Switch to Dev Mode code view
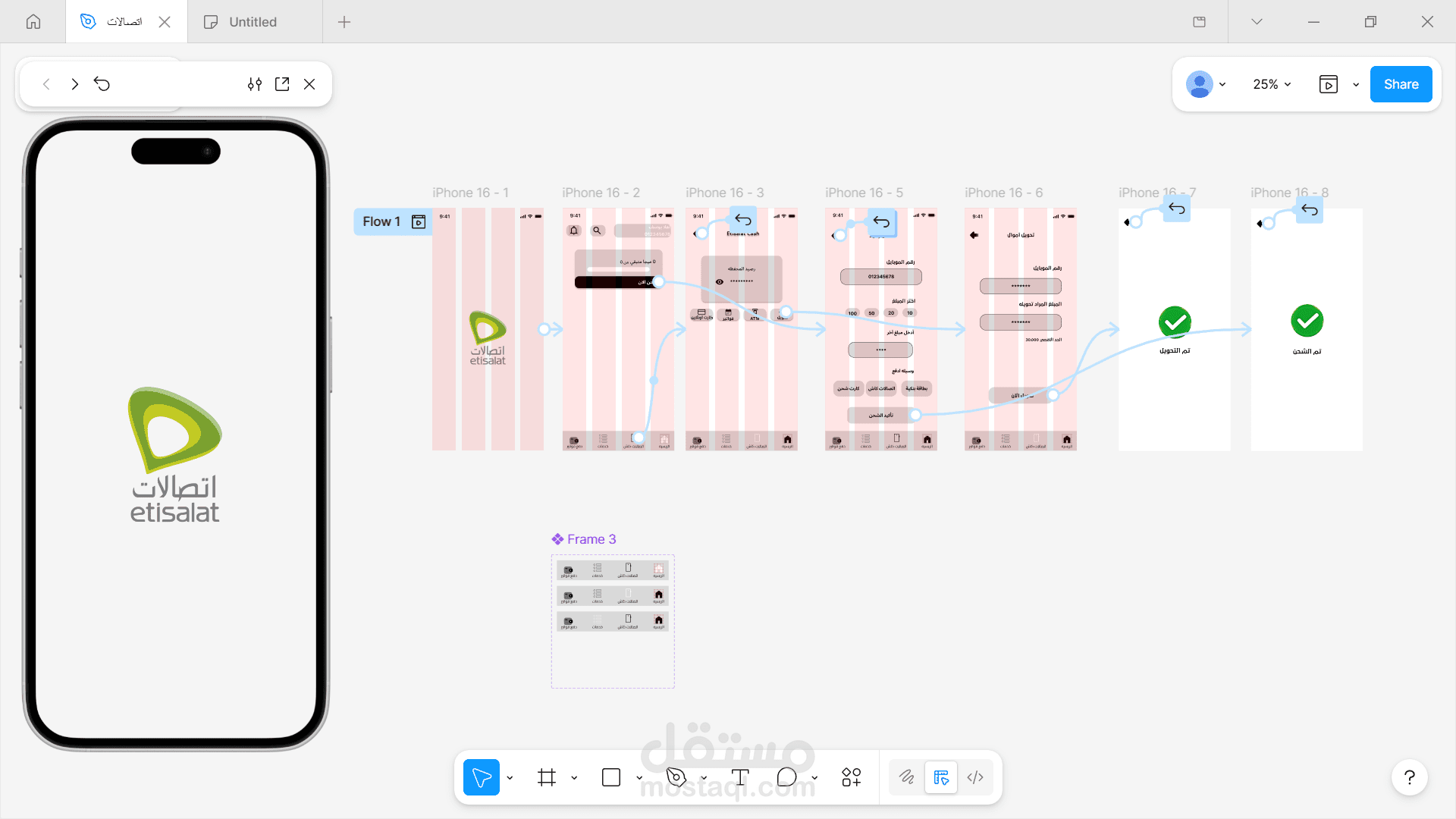Screen dimensions: 1456x819 pyautogui.click(x=975, y=777)
